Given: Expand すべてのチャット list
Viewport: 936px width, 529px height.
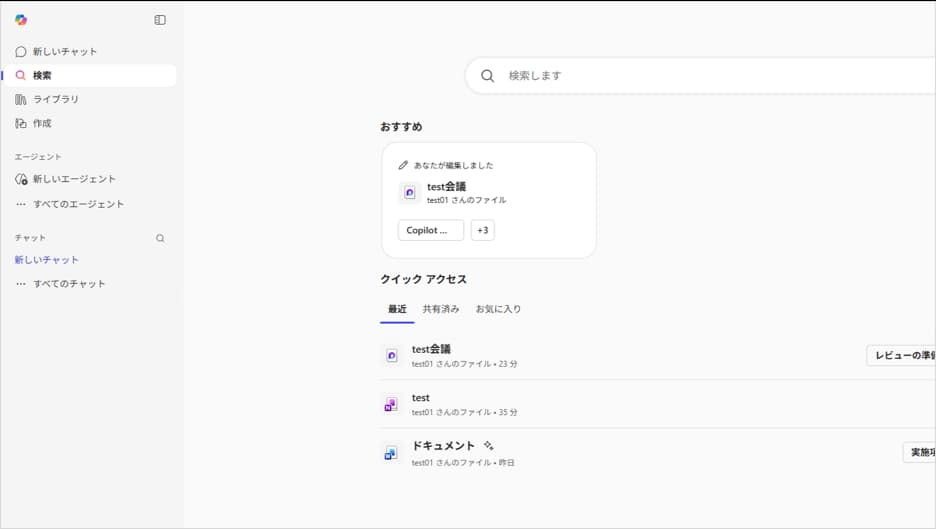Looking at the screenshot, I should 69,284.
